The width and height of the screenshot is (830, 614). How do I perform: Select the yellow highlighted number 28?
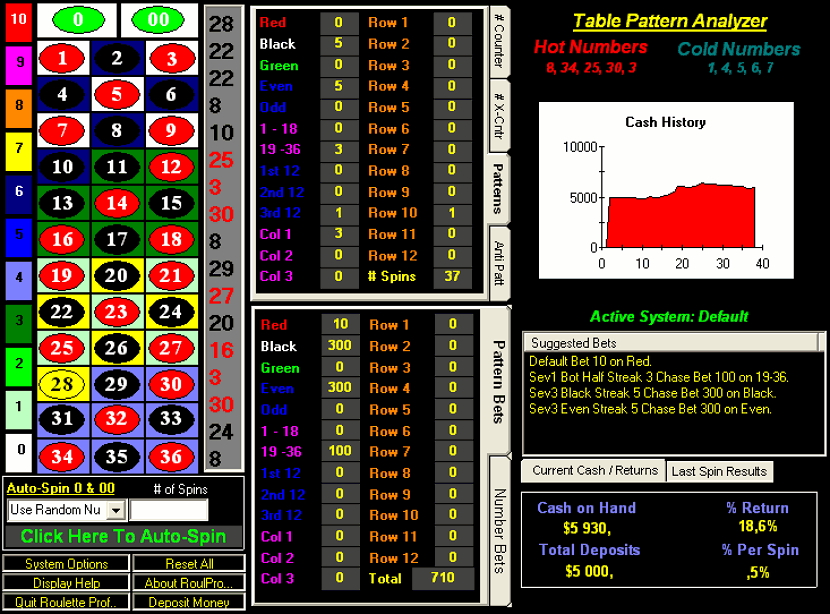tap(63, 384)
